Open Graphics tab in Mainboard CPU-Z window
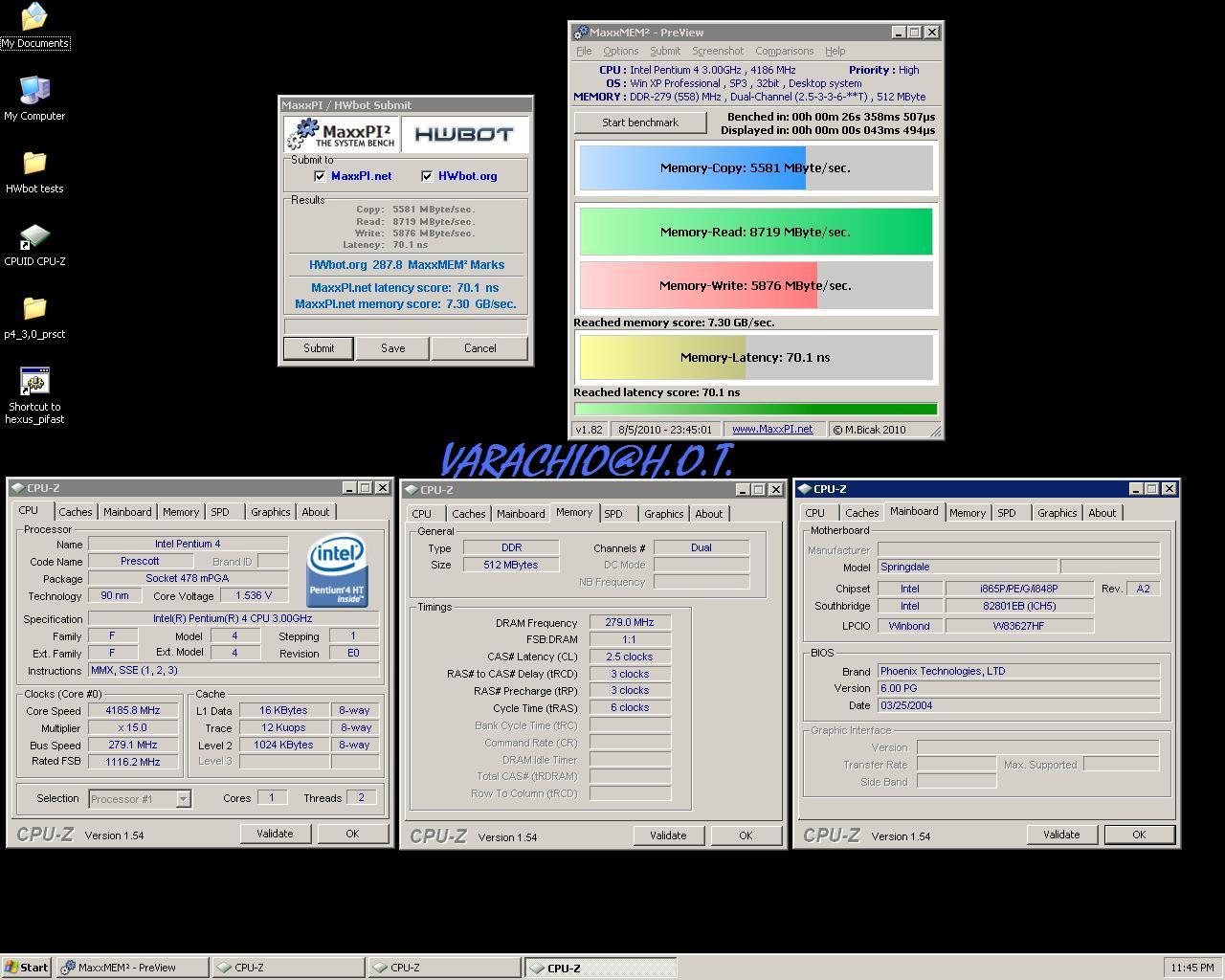 [1058, 513]
